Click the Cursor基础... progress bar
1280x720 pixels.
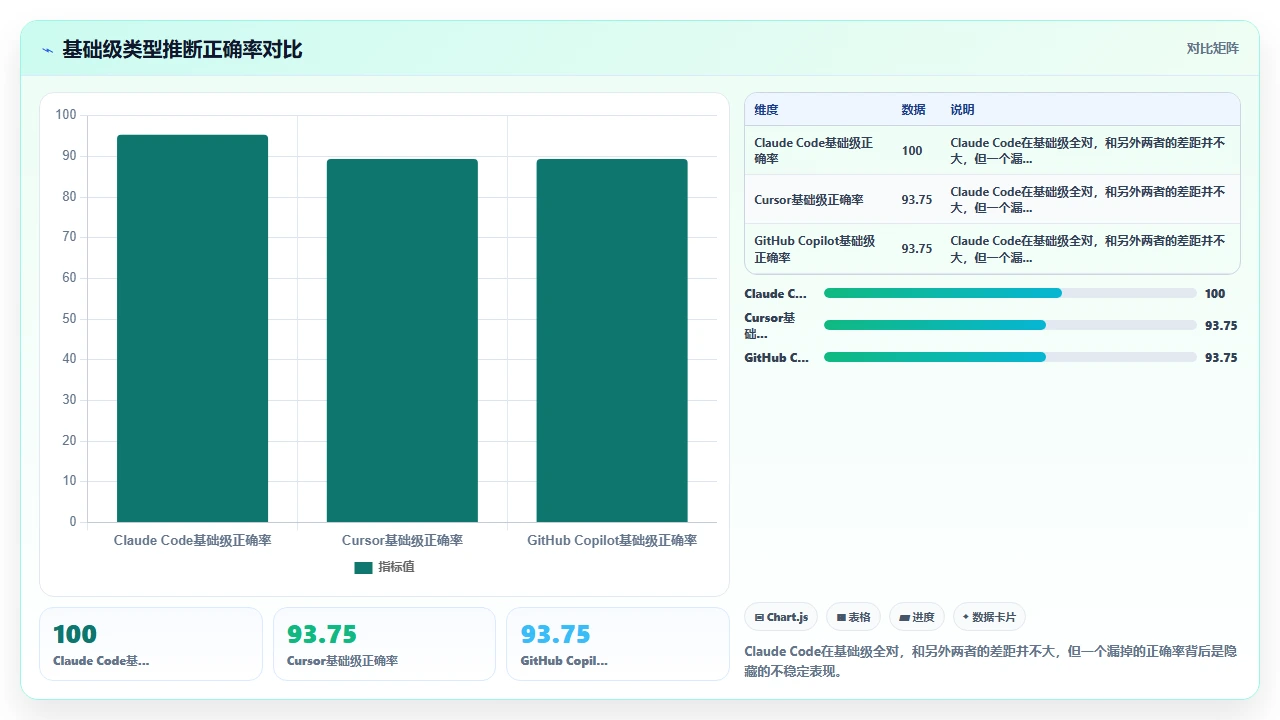[1010, 325]
